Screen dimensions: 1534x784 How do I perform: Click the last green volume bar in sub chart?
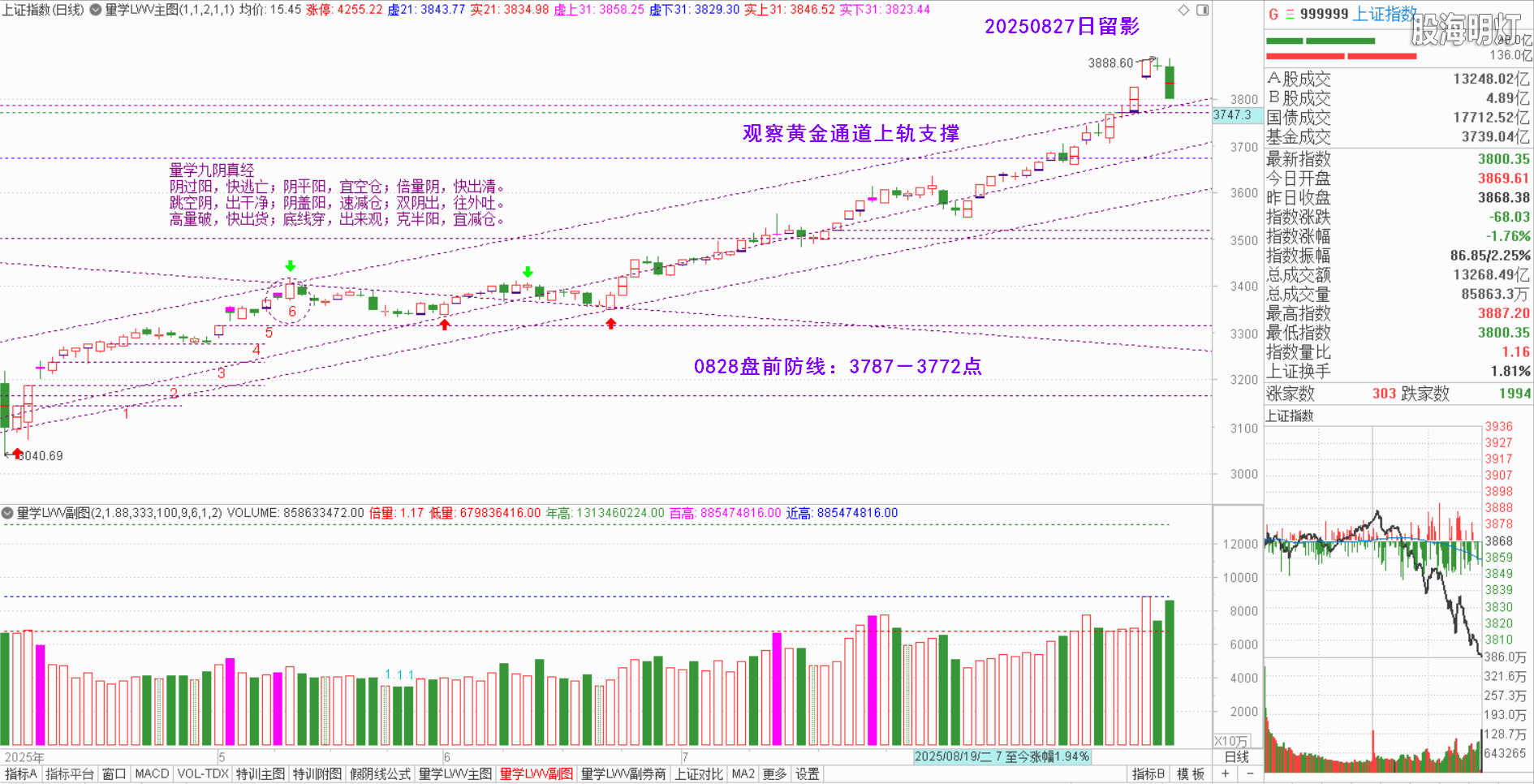1170,672
